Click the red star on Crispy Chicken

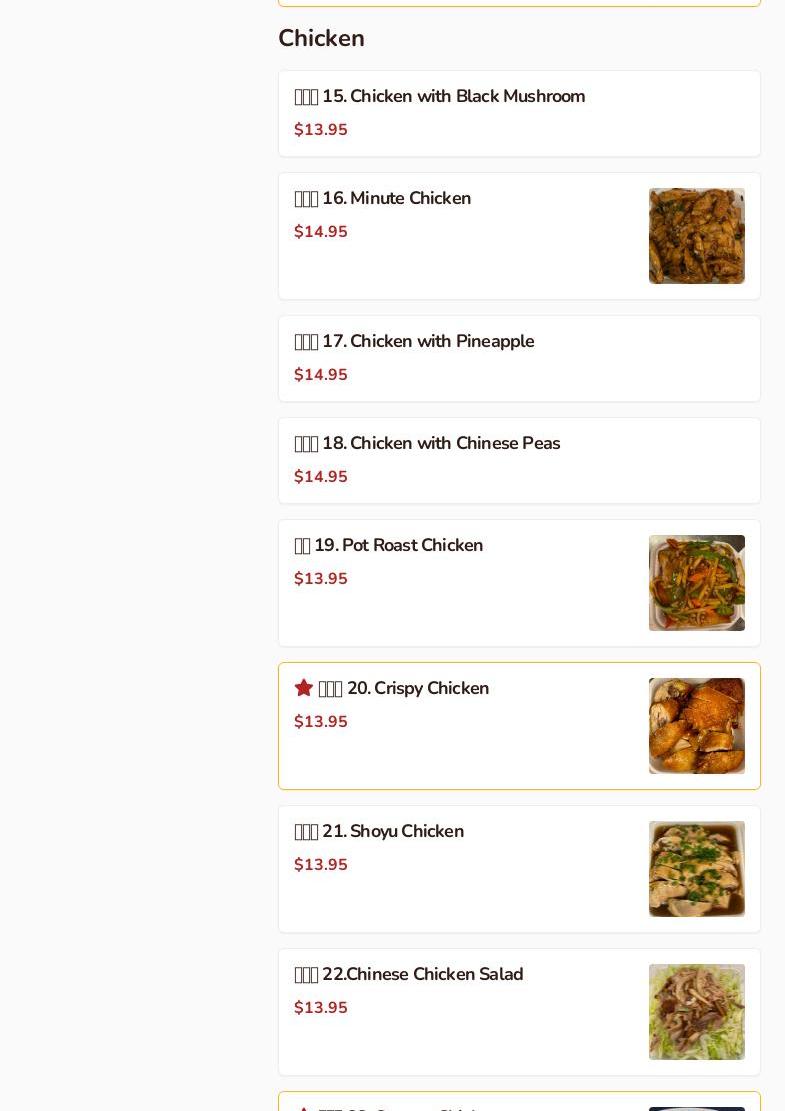coord(304,688)
